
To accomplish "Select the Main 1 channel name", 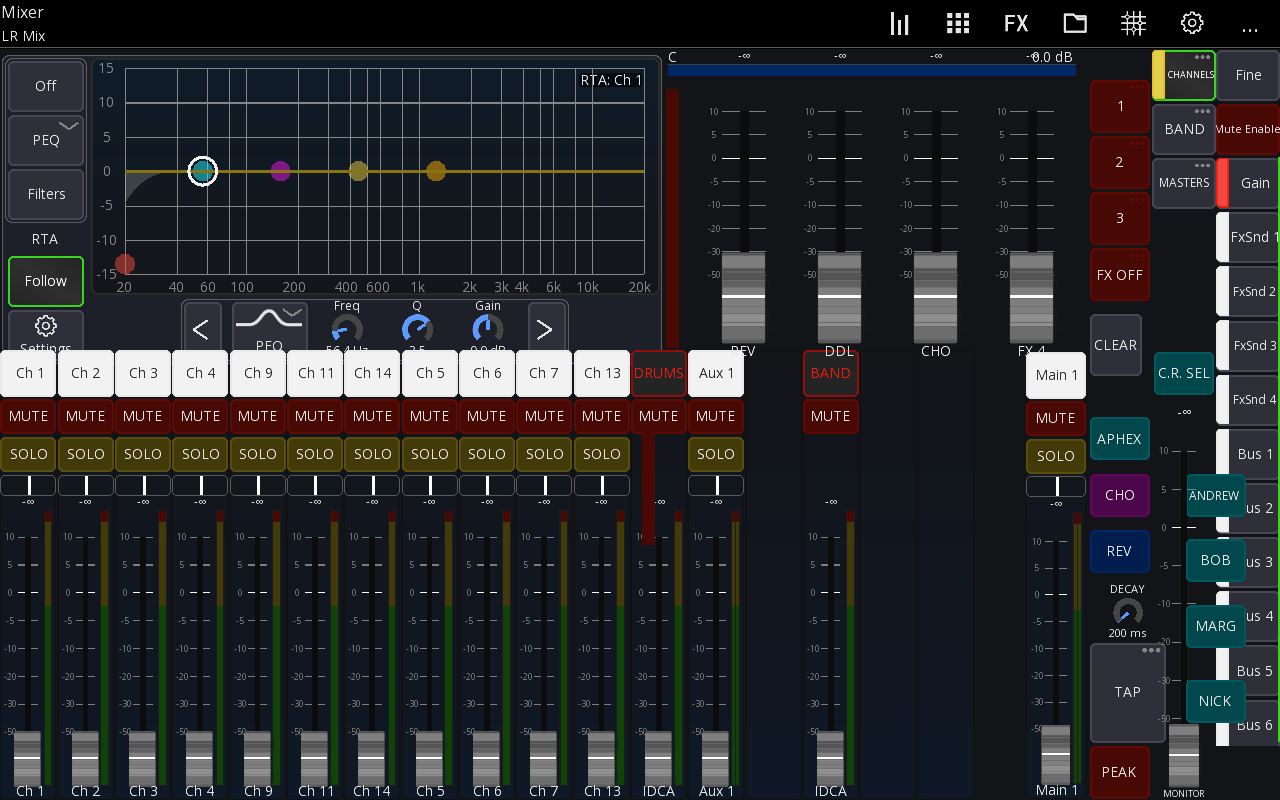I will click(x=1056, y=375).
